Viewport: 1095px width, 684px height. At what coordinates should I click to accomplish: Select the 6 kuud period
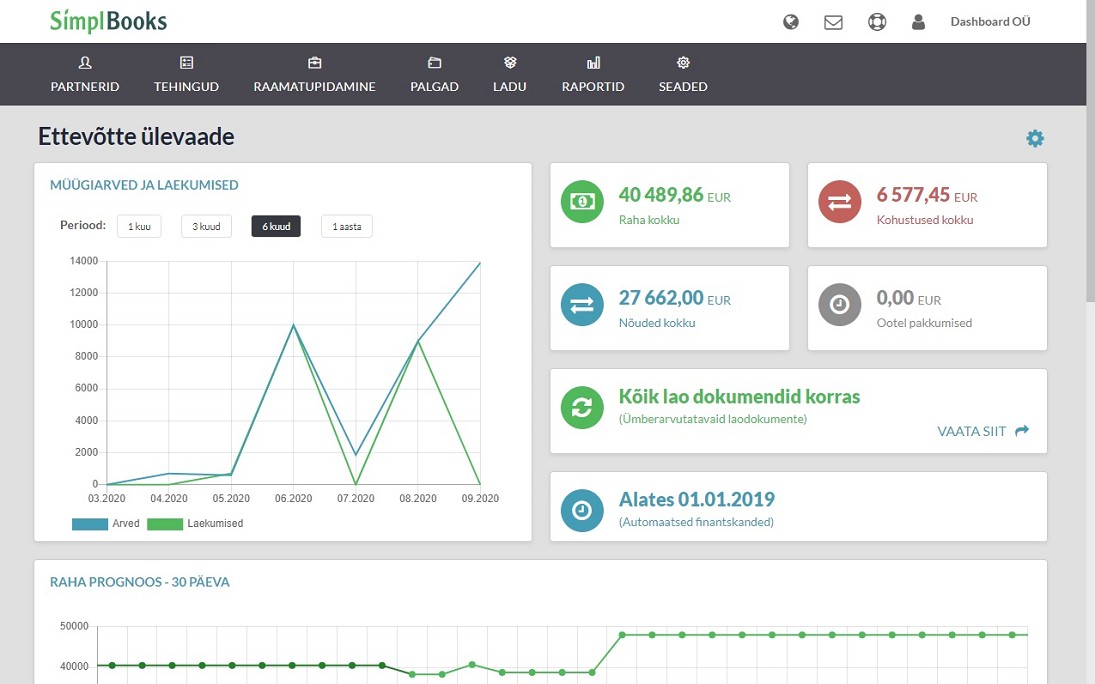click(276, 226)
